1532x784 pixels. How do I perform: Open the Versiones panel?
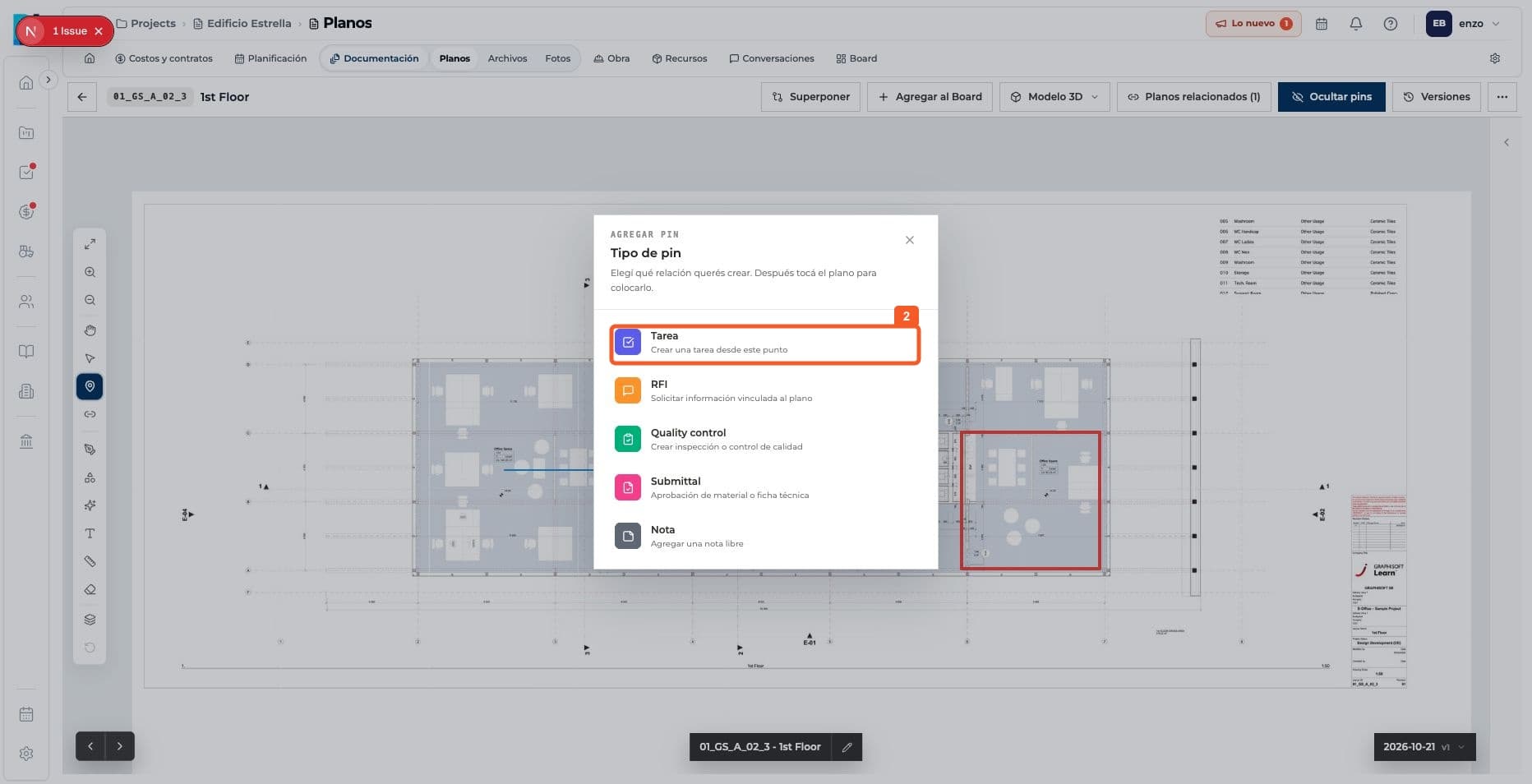pos(1437,97)
